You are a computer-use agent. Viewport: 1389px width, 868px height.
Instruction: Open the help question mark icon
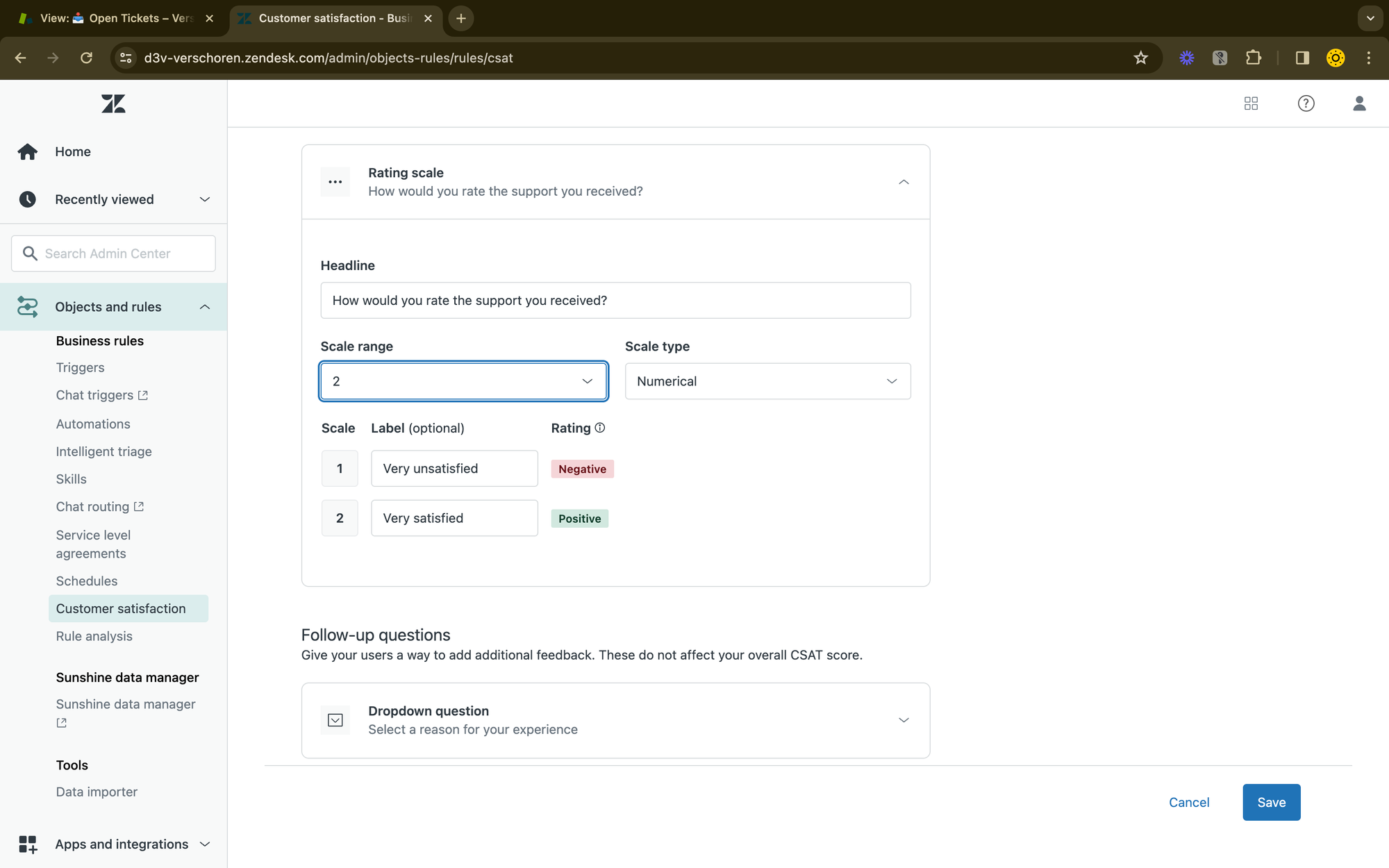[x=1306, y=103]
